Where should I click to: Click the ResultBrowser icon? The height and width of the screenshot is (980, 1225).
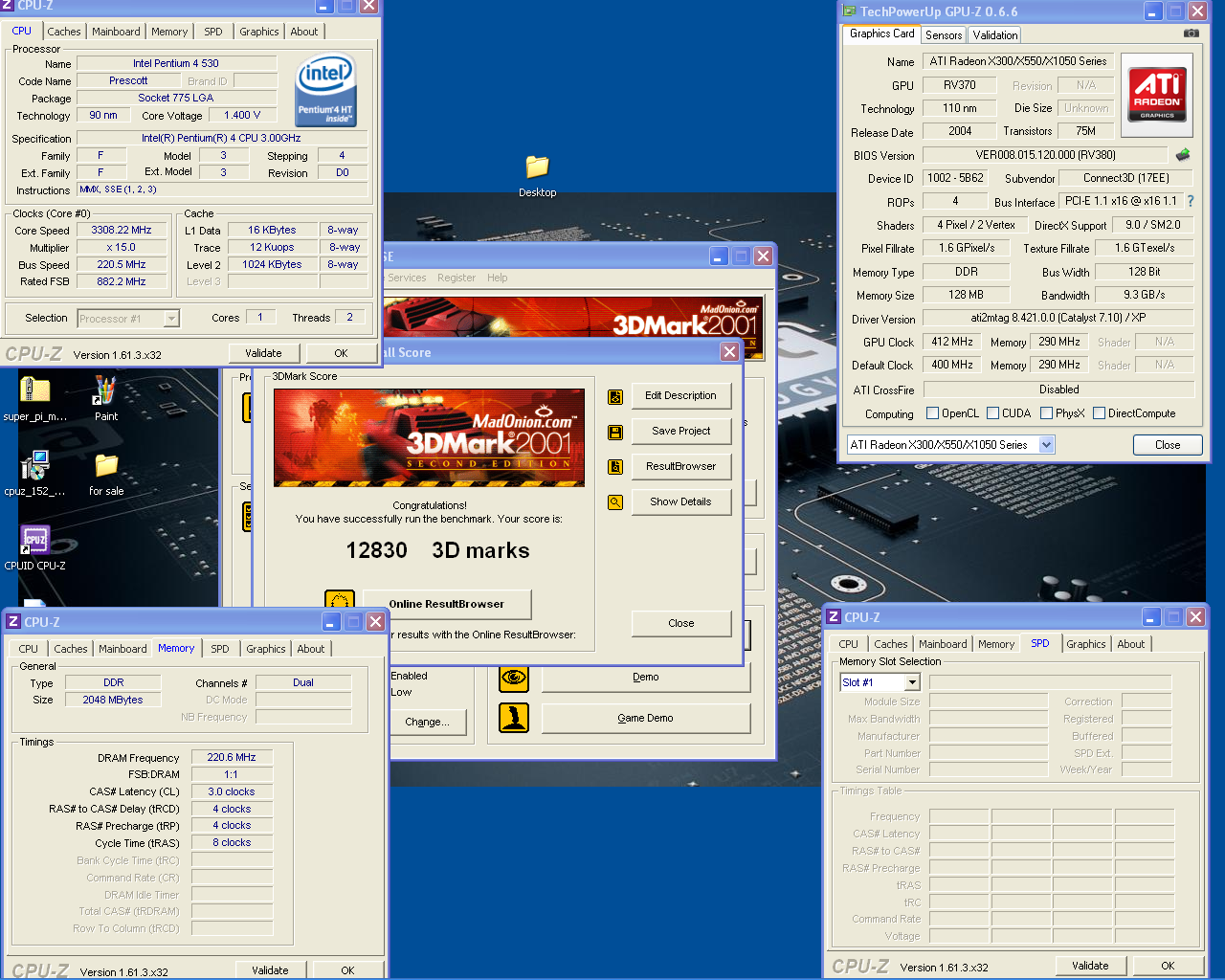point(615,467)
